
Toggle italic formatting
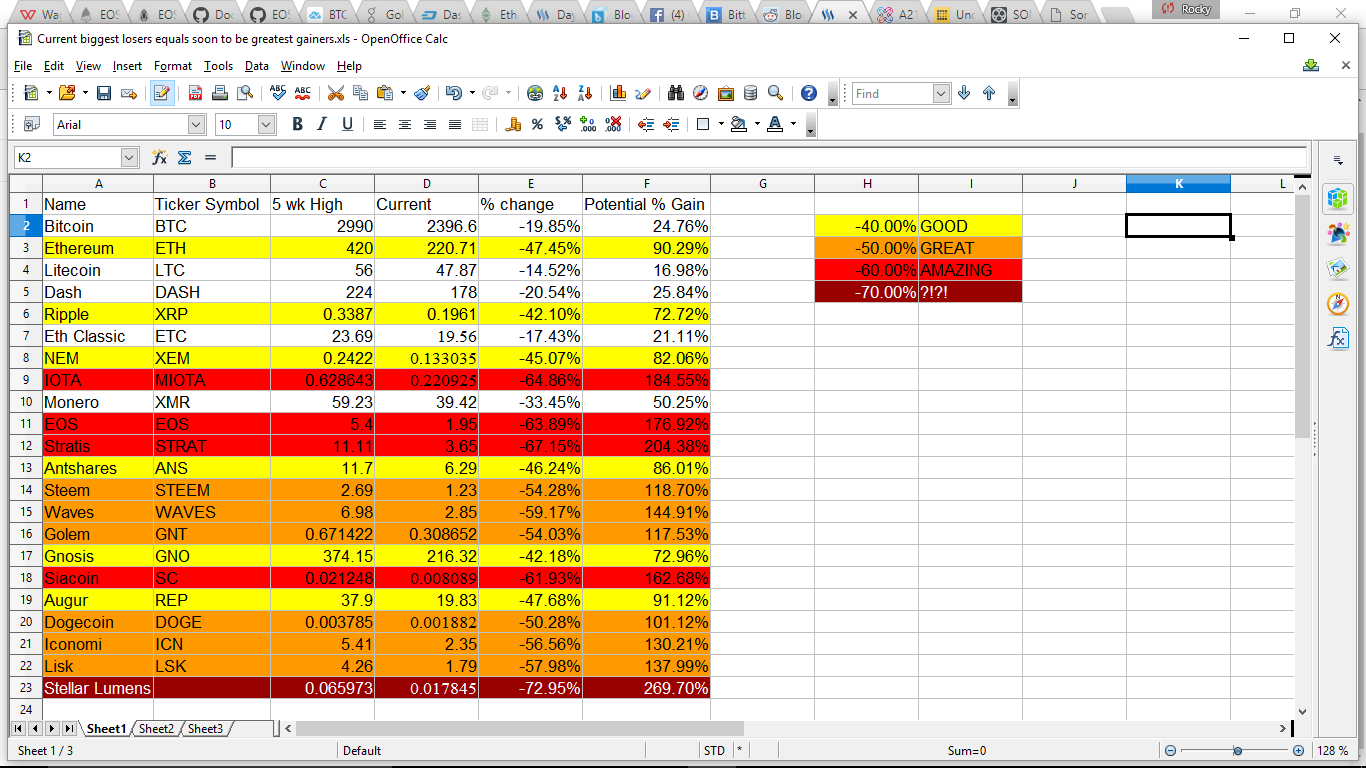tap(322, 125)
